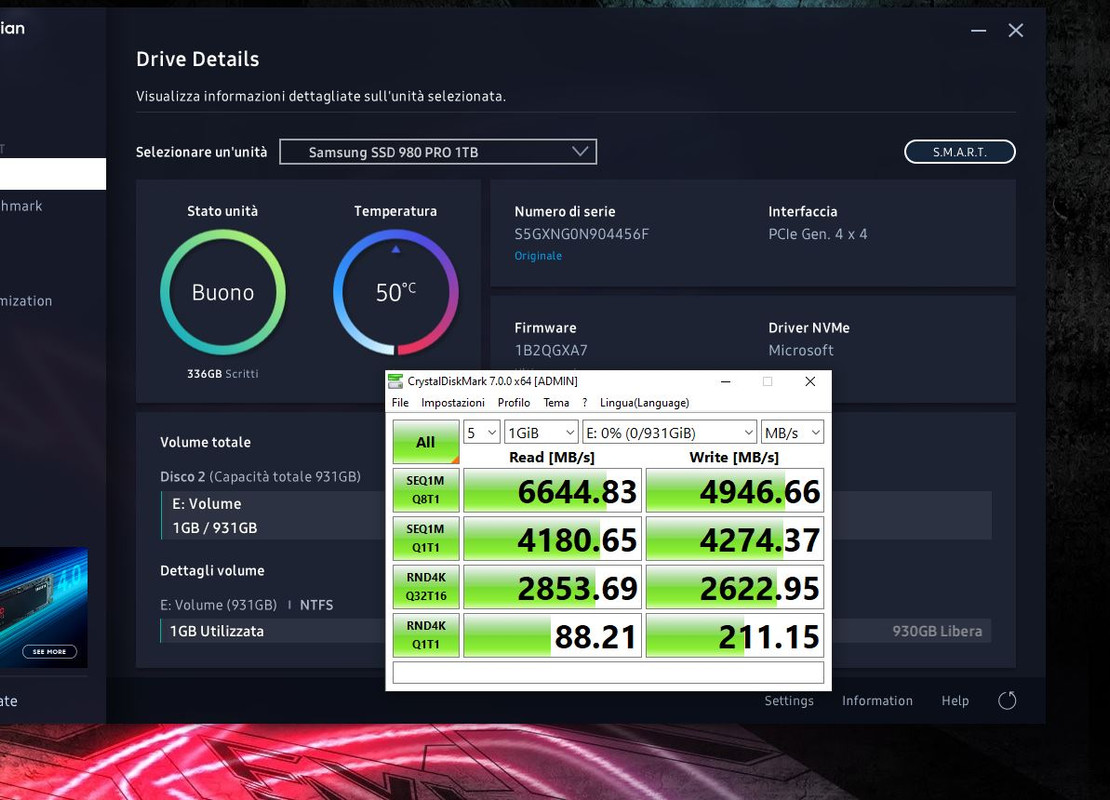Click the empty comment field in CrystalDiskMark
The image size is (1110, 800).
[608, 672]
